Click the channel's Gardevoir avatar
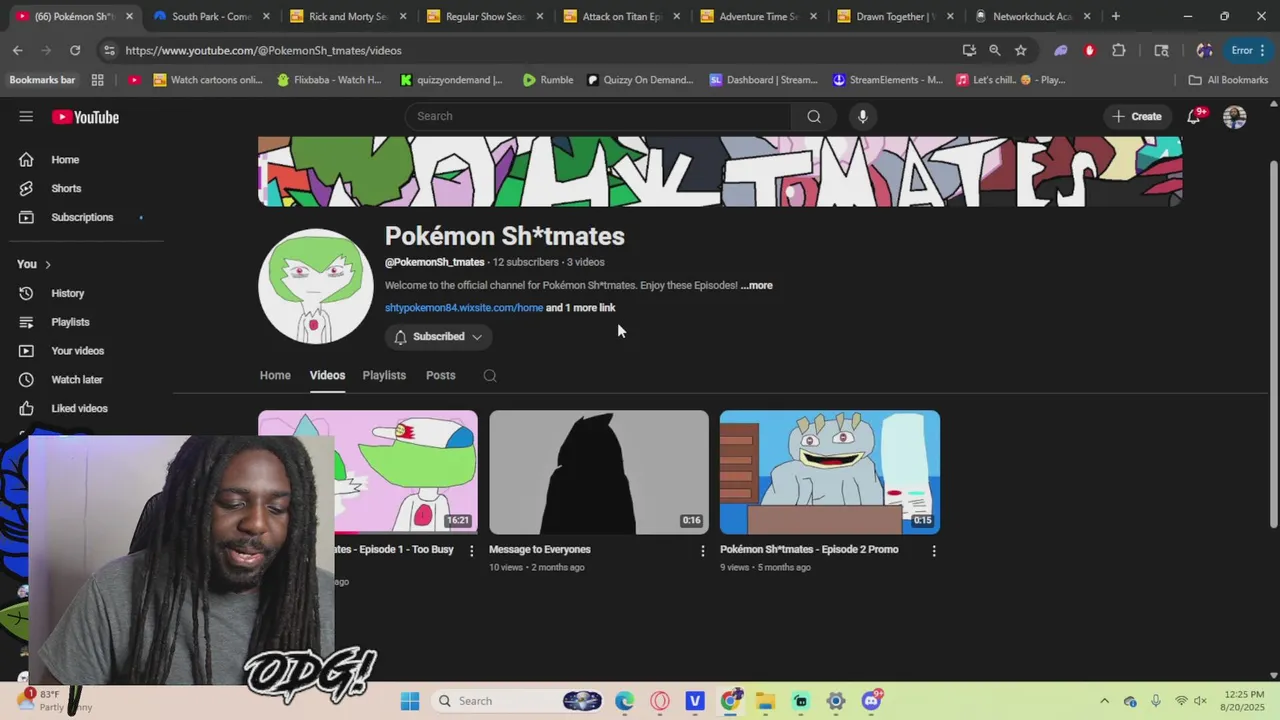 click(316, 287)
